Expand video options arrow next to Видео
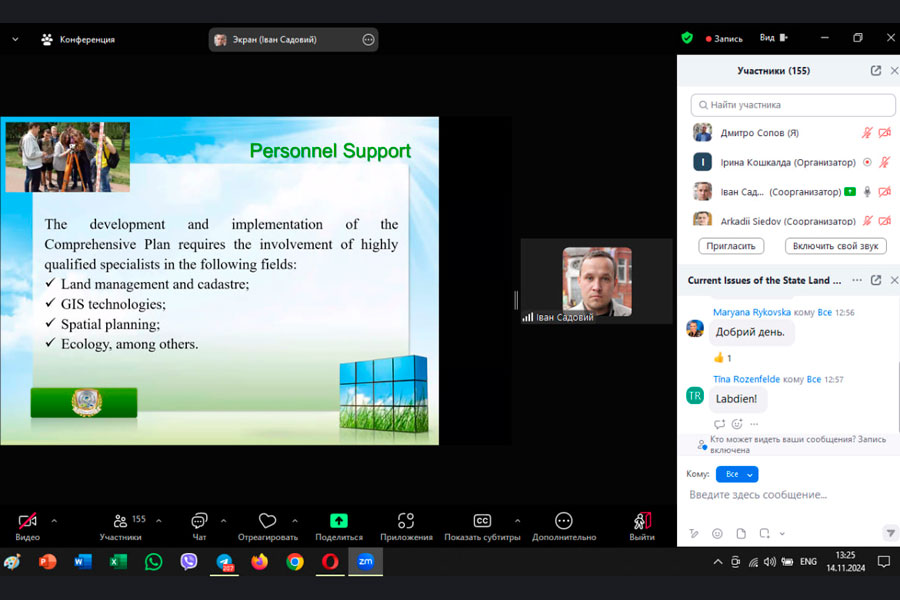The image size is (900, 600). [54, 521]
